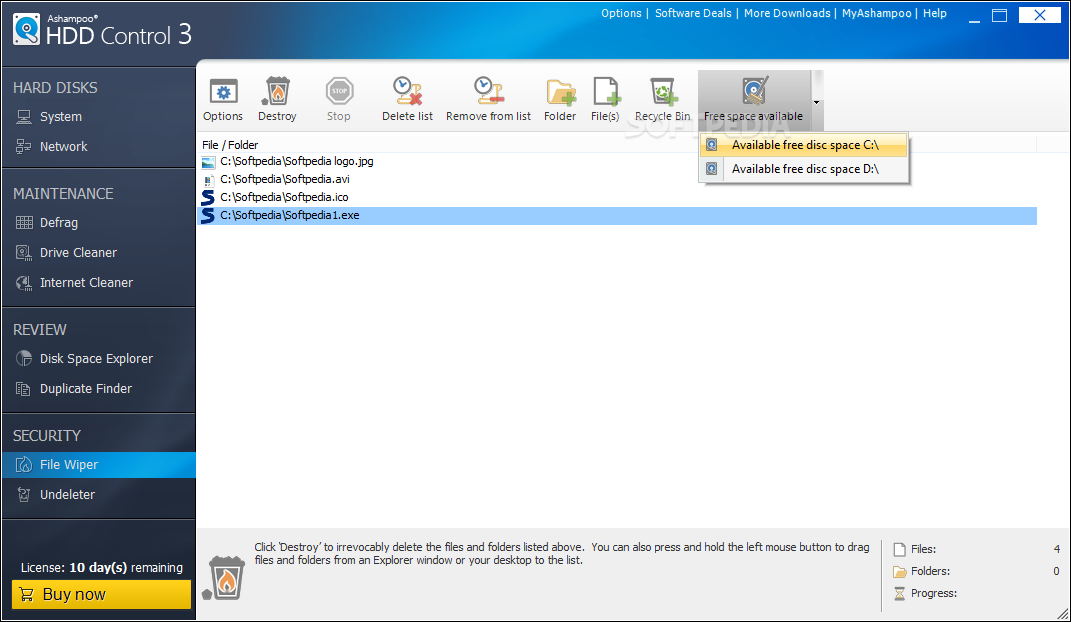Click the Stop sign toolbar icon
This screenshot has height=622, width=1071.
339,91
